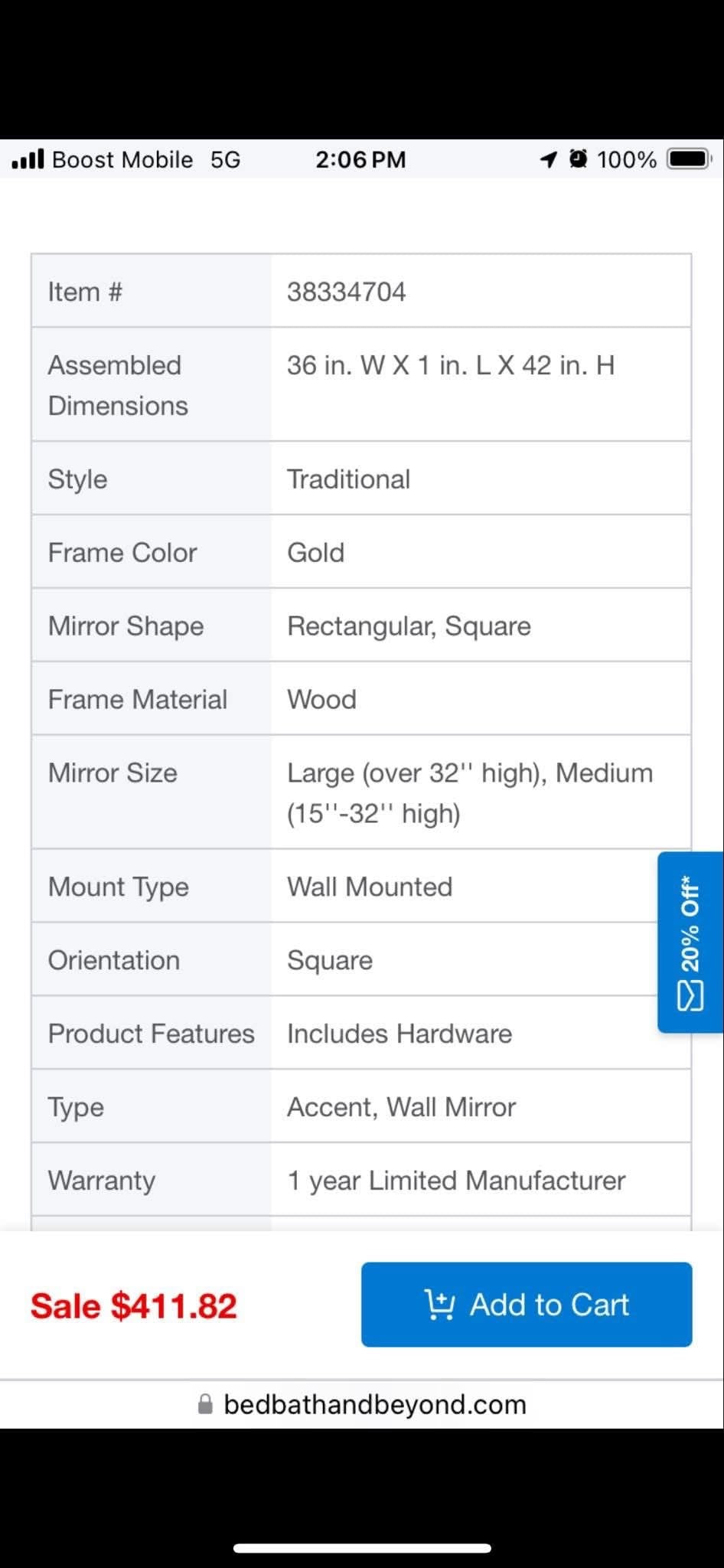
Task: Click the Frame Color Gold row
Action: tap(361, 552)
